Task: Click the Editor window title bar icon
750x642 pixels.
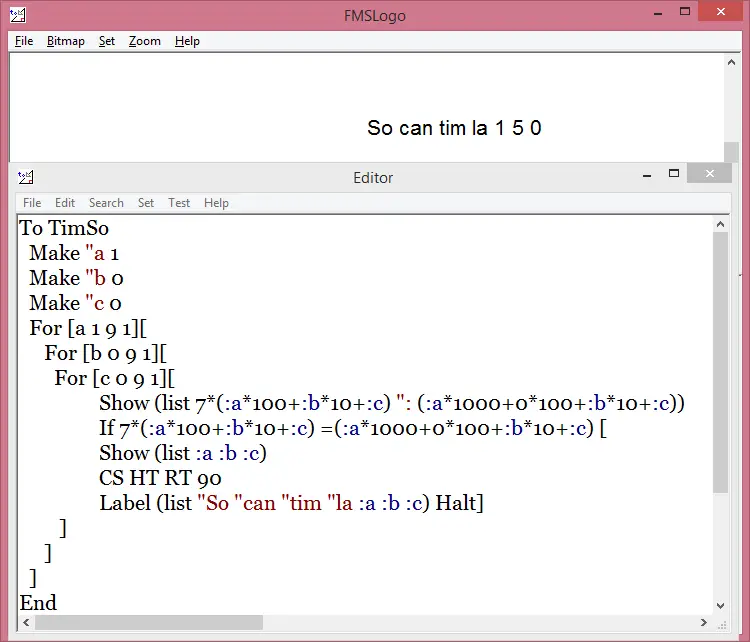Action: pyautogui.click(x=26, y=177)
